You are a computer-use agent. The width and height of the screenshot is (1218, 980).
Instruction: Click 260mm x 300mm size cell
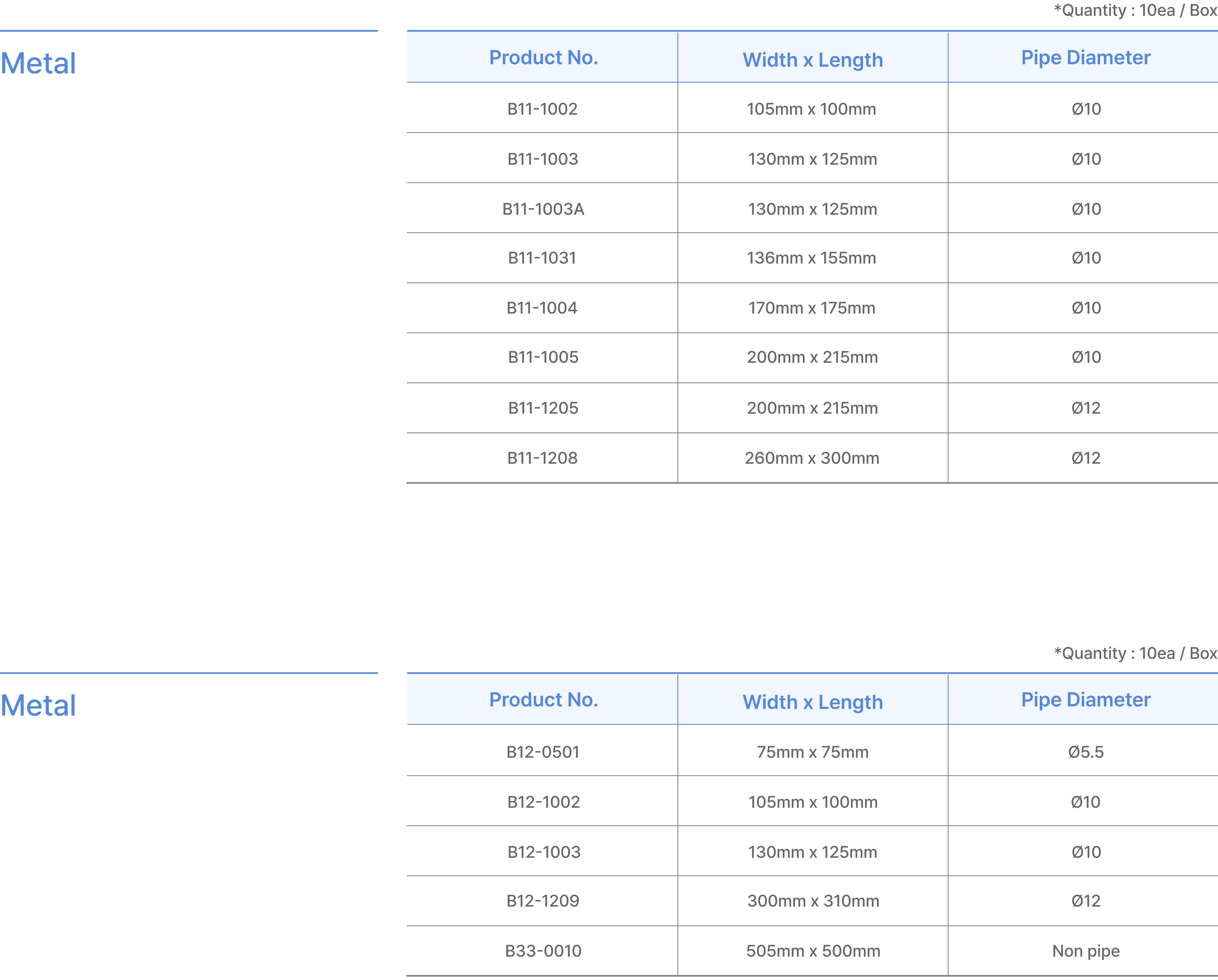tap(812, 458)
